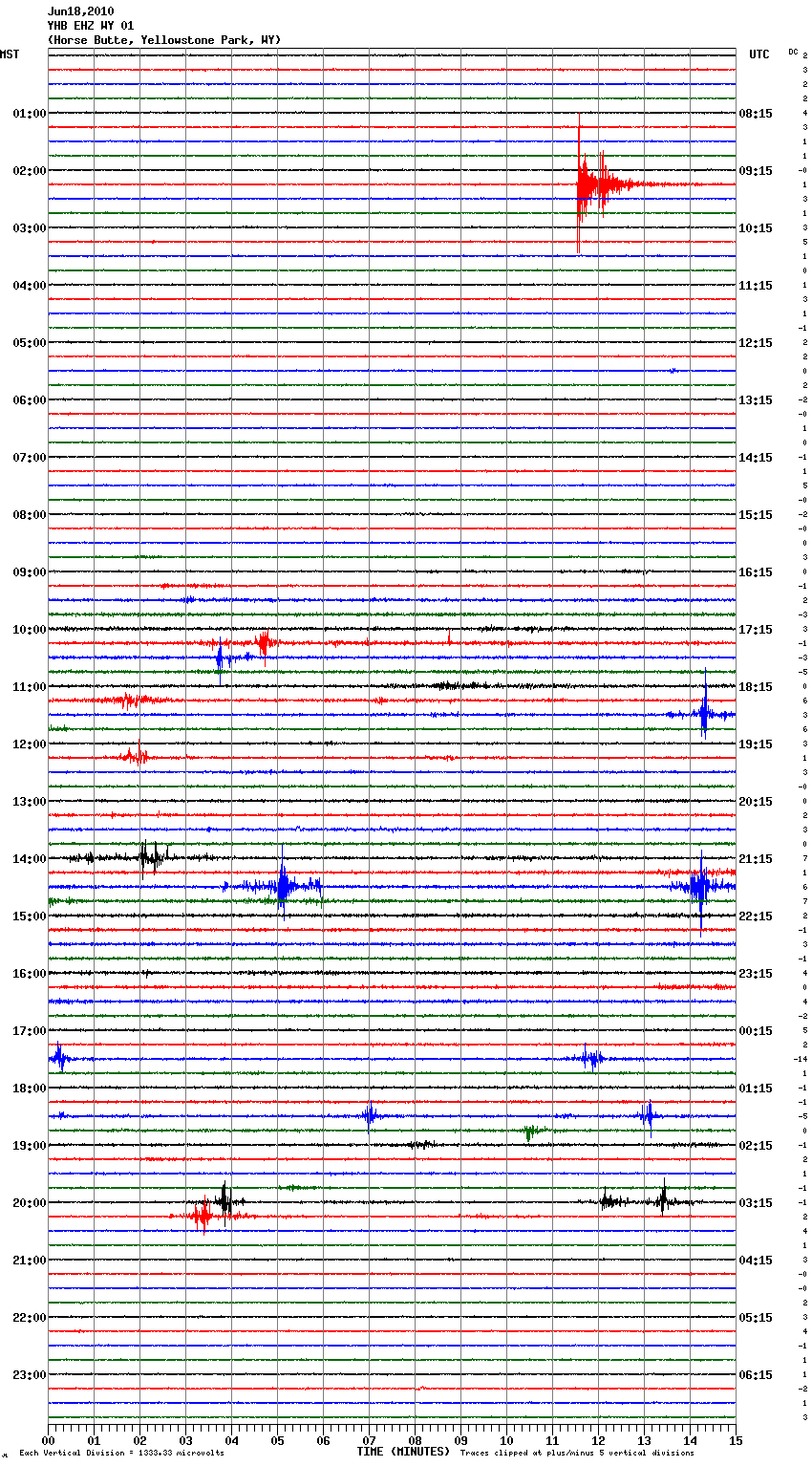This screenshot has width=812, height=1466.
Task: Click the "(Horse Butte, Yellowstone Park, WY)" location text
Action: (x=164, y=40)
